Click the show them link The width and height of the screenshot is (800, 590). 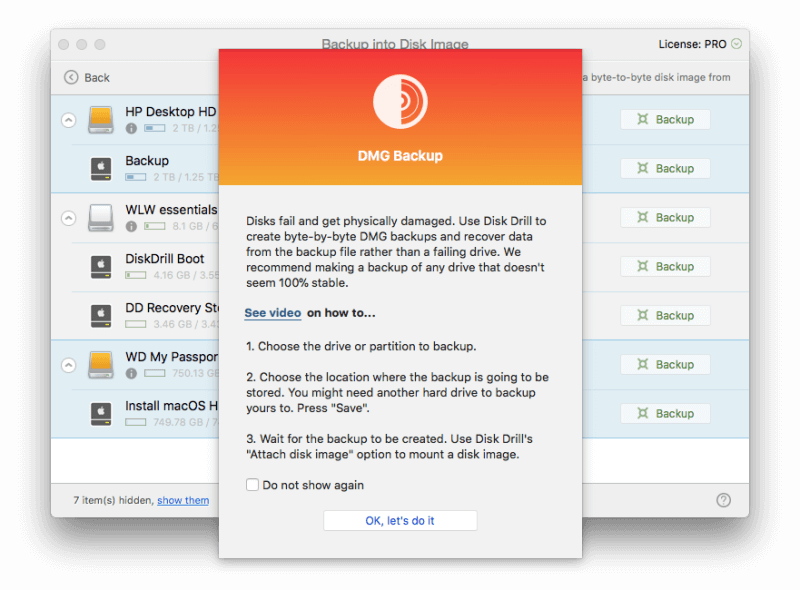[x=183, y=500]
